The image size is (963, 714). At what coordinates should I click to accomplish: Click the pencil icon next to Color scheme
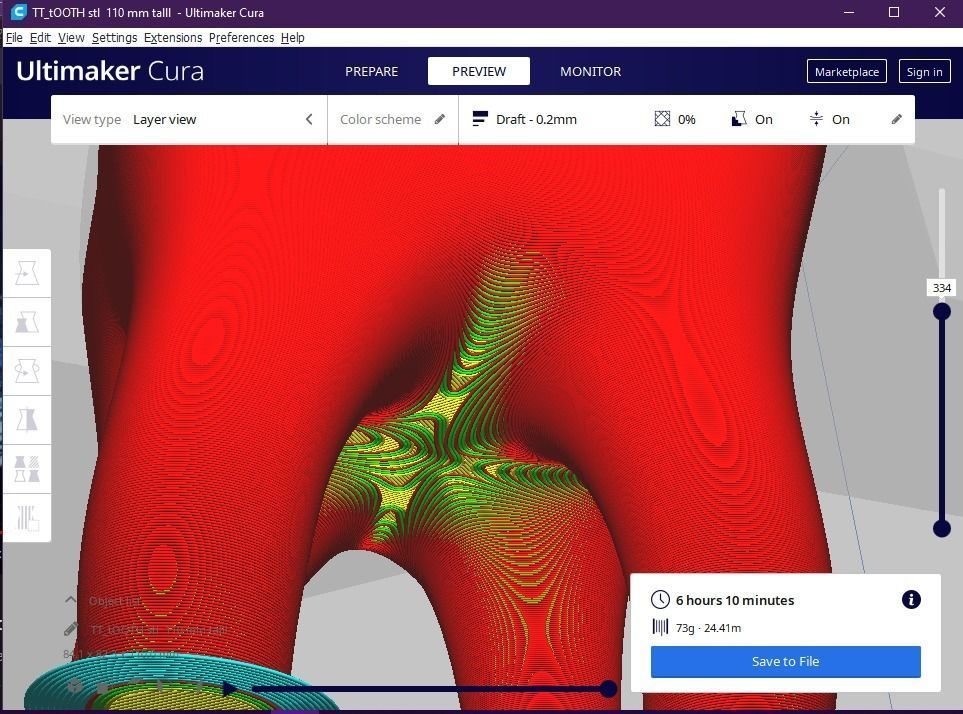point(440,119)
